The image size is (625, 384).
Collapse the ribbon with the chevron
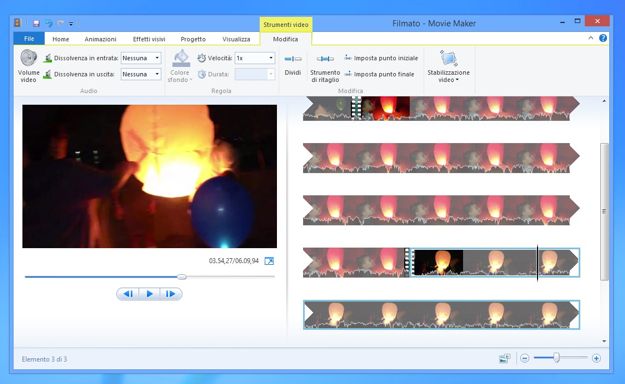(591, 38)
